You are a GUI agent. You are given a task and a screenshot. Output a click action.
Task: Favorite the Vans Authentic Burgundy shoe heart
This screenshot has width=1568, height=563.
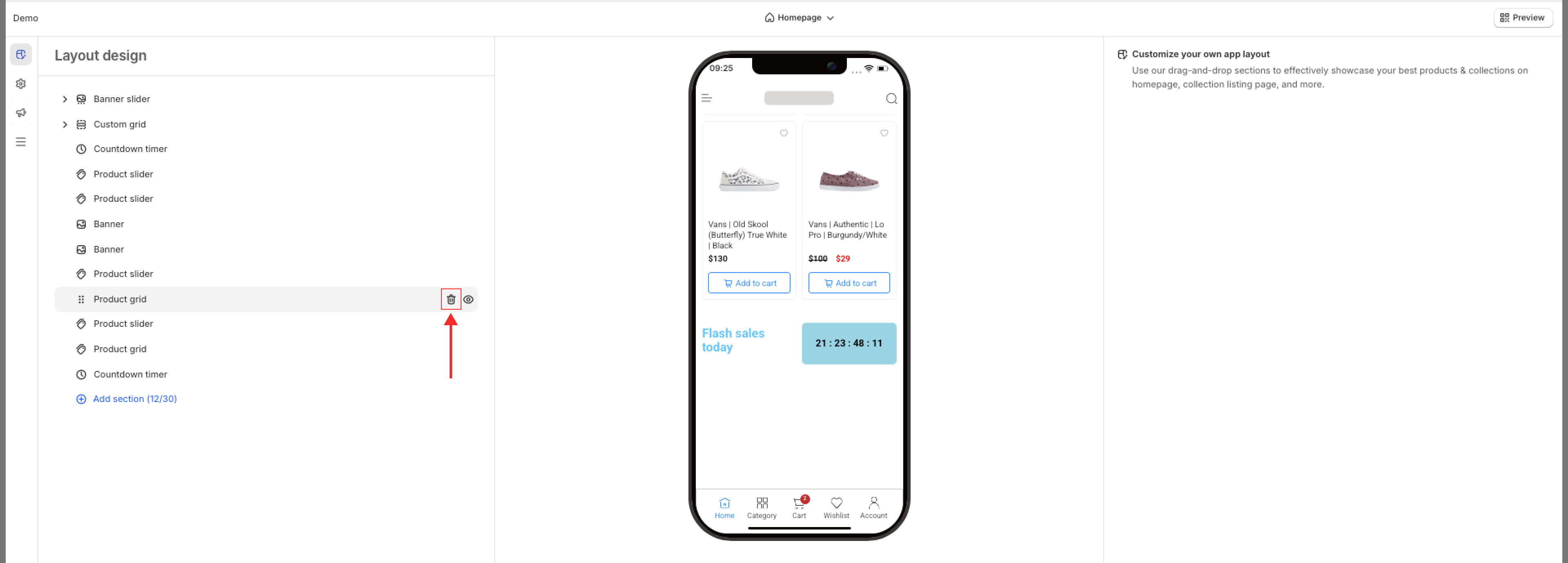pyautogui.click(x=884, y=133)
